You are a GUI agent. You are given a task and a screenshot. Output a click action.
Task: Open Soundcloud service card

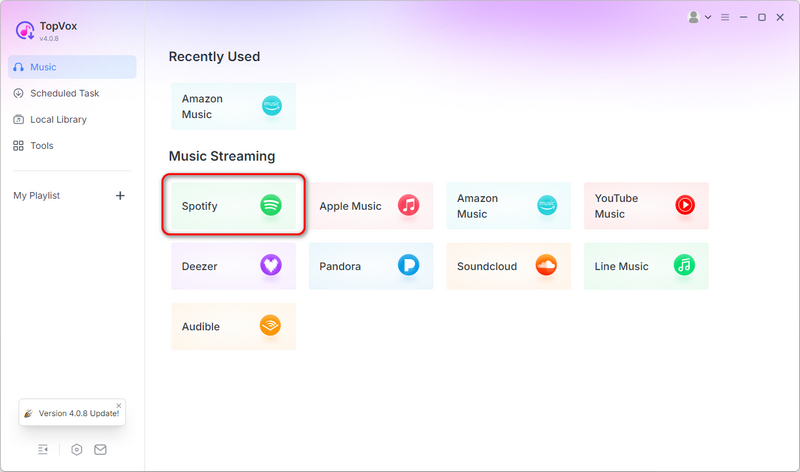pyautogui.click(x=509, y=266)
